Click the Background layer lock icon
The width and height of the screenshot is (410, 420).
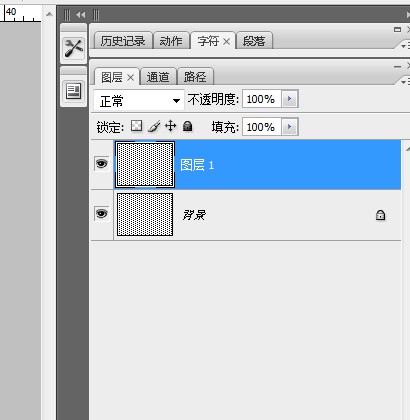[380, 215]
